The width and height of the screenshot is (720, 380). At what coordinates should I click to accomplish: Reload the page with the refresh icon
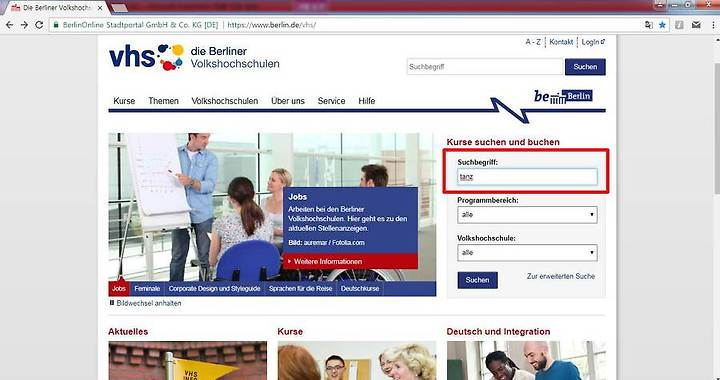[39, 25]
